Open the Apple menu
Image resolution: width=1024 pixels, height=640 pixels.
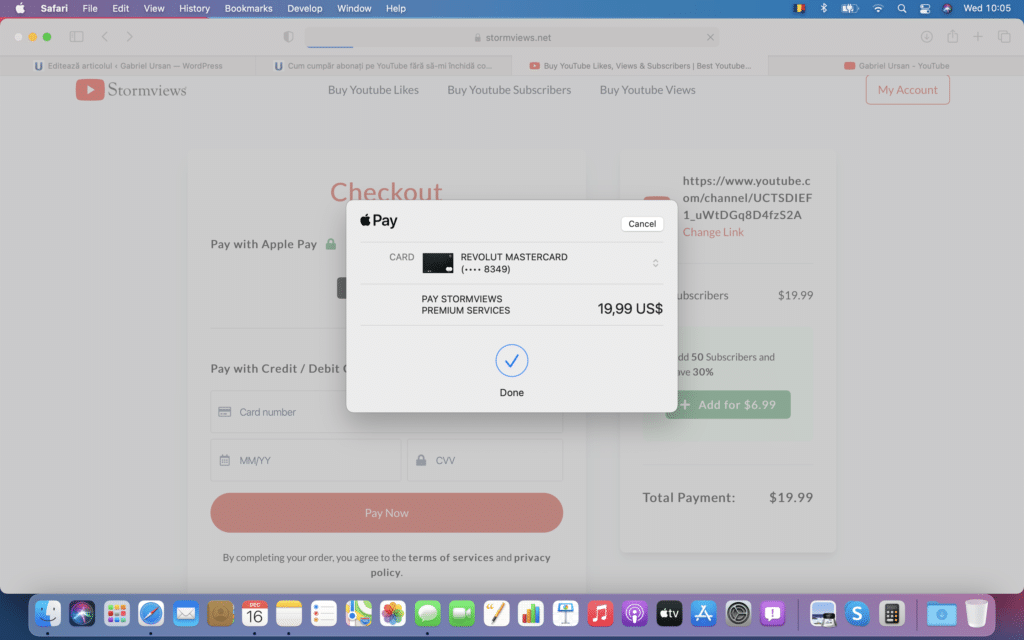[x=20, y=8]
